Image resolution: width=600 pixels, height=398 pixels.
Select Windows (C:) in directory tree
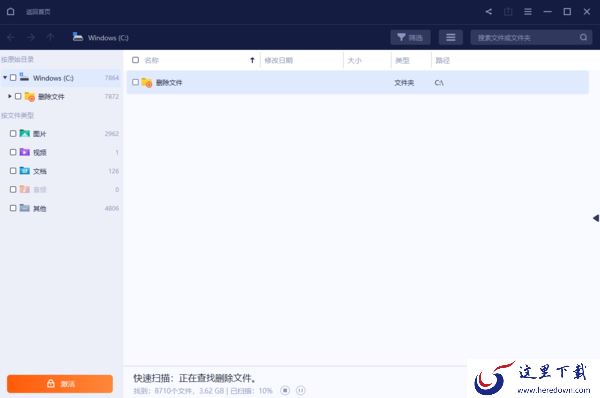pyautogui.click(x=53, y=78)
